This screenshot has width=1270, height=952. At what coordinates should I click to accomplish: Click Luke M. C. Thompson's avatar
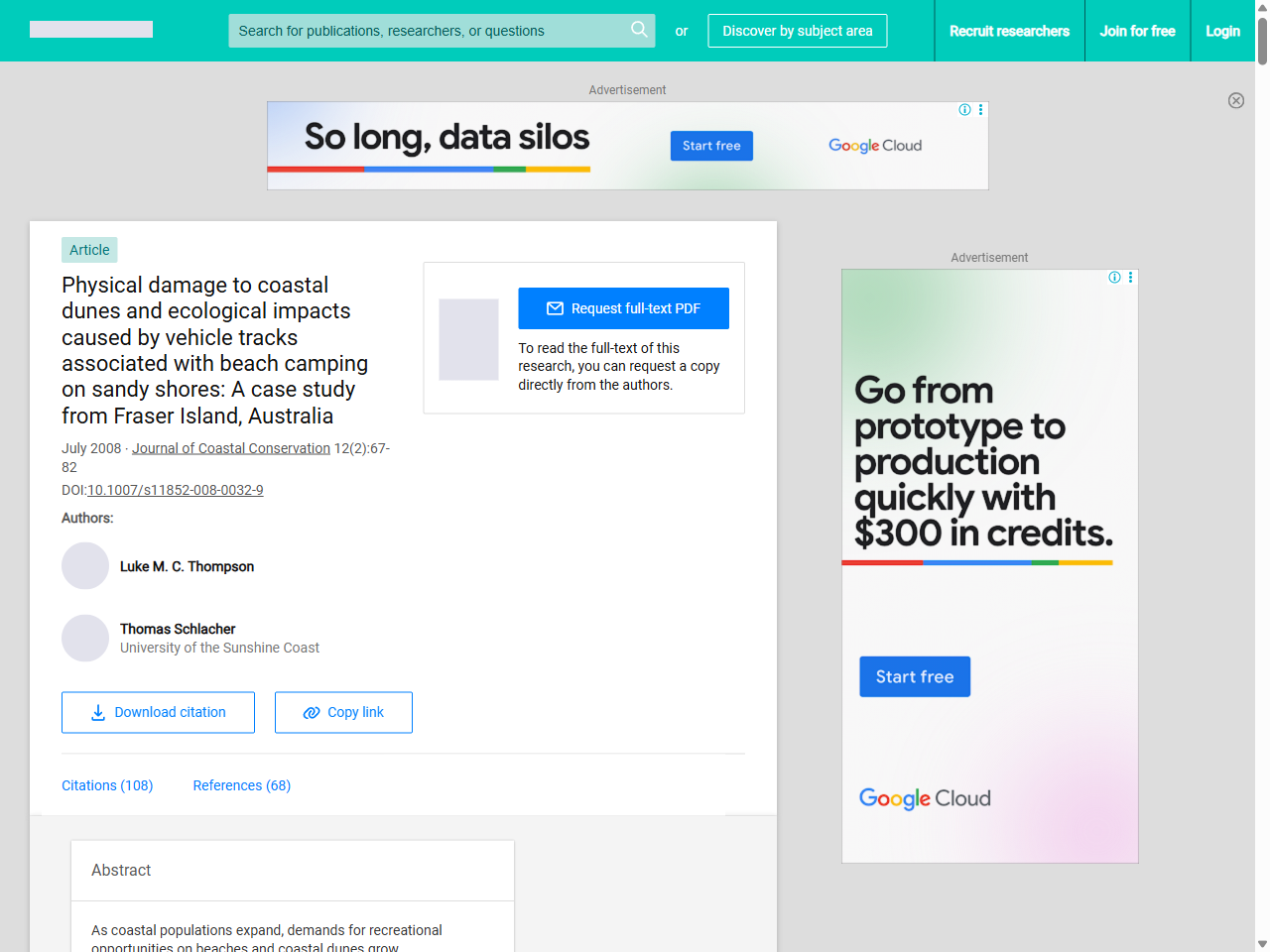[85, 566]
